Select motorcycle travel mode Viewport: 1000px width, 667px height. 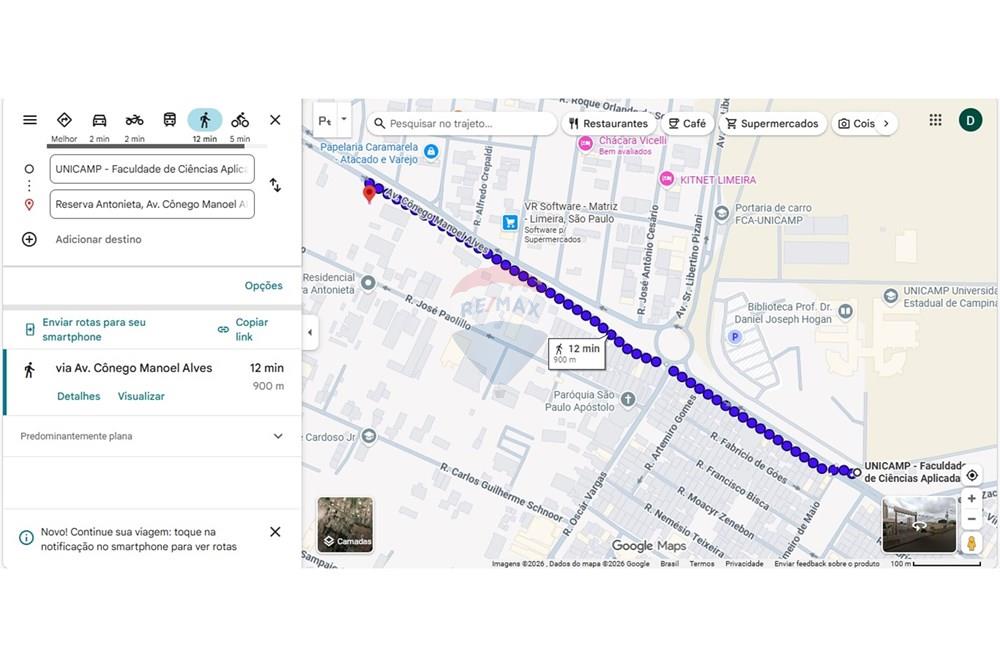(134, 121)
